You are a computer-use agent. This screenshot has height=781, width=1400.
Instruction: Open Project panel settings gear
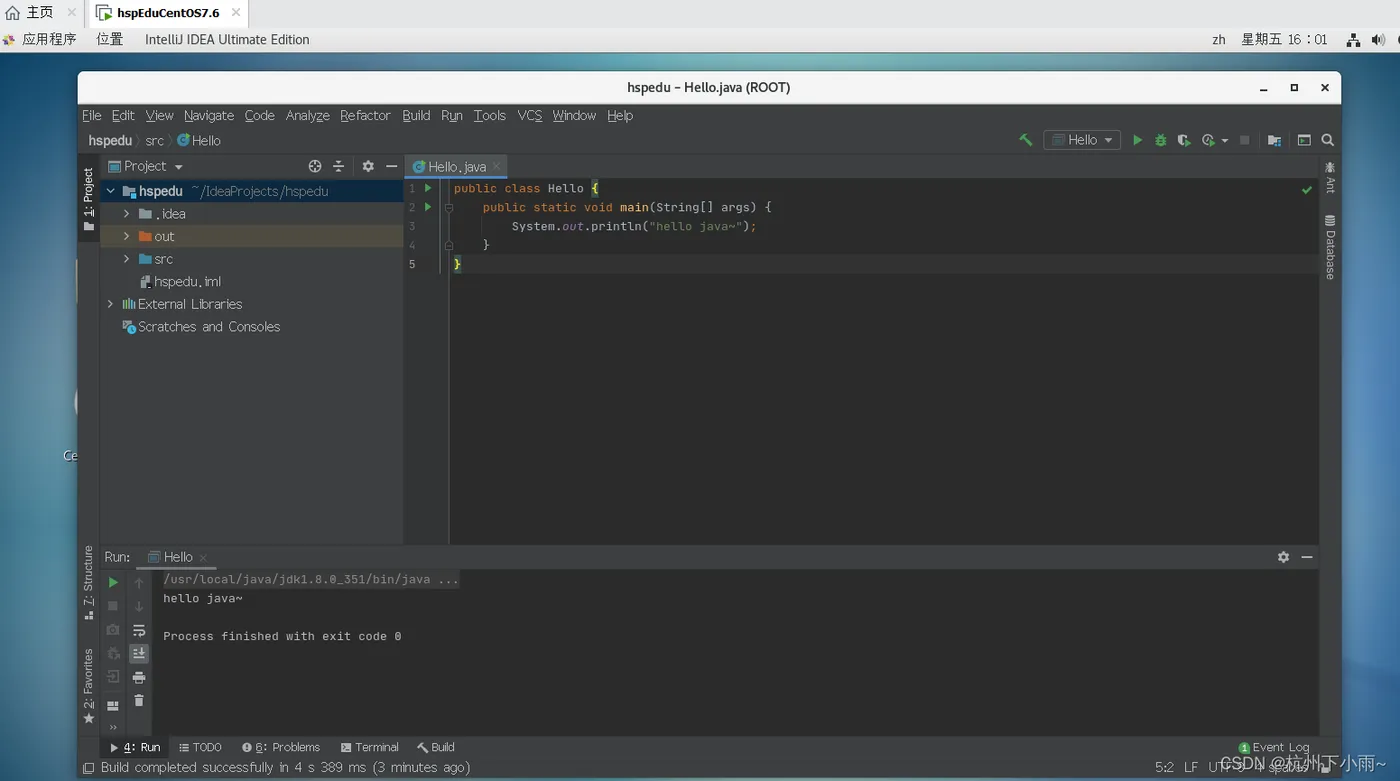coord(368,166)
